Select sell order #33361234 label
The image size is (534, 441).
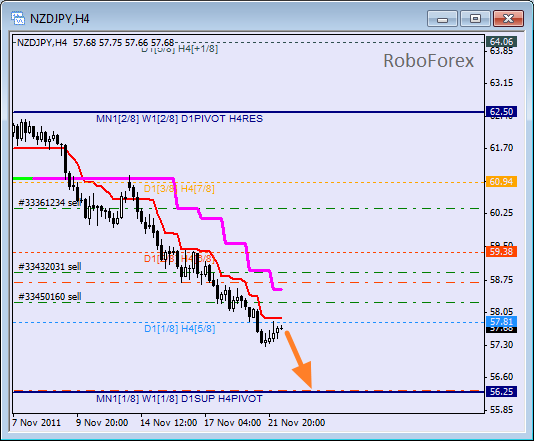[50, 203]
